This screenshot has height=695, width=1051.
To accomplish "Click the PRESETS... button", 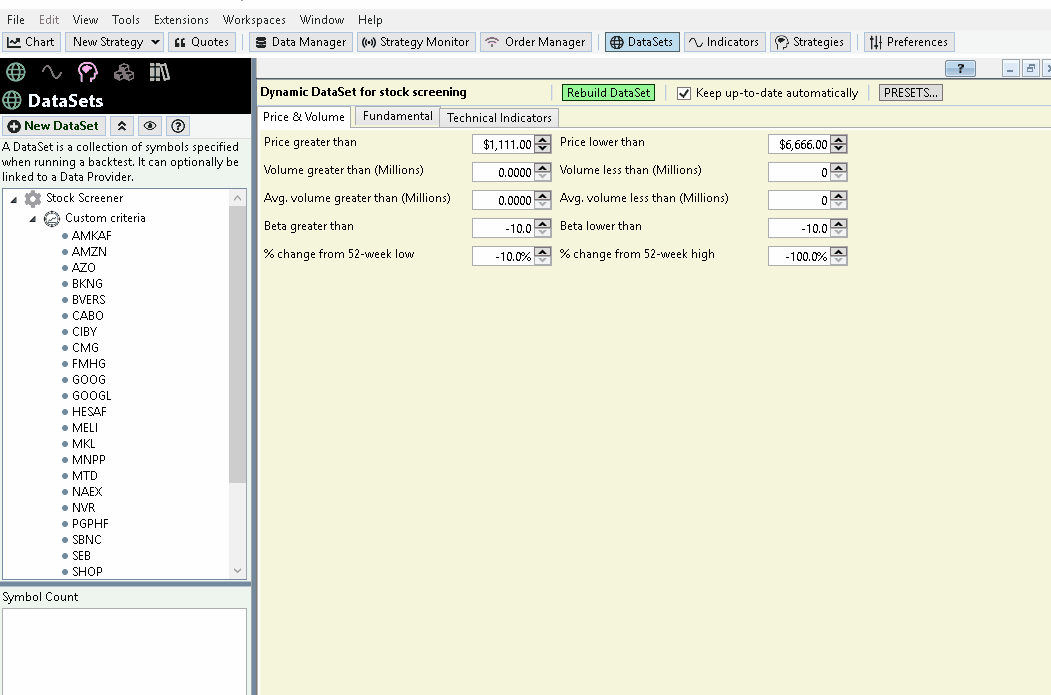I will click(910, 93).
